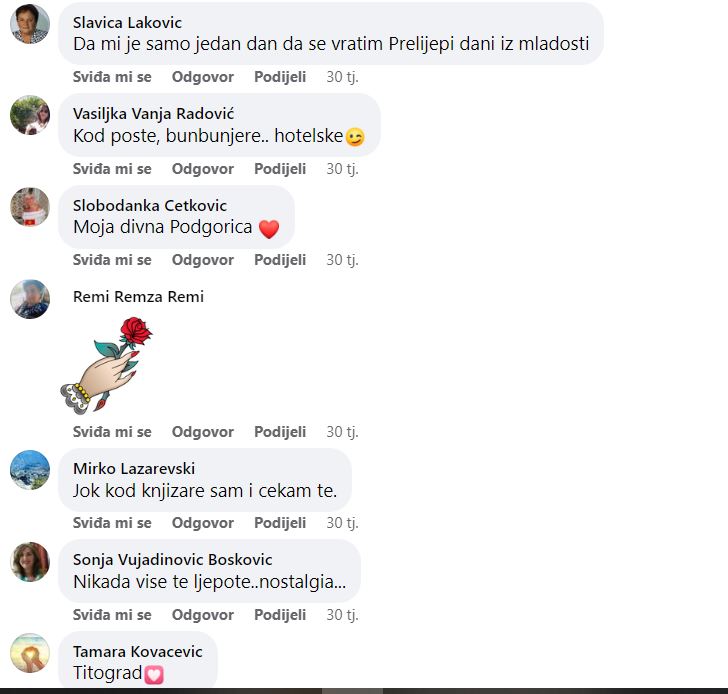This screenshot has height=694, width=728.
Task: Open Slobodanka Cetkovic's profile avatar
Action: point(30,207)
